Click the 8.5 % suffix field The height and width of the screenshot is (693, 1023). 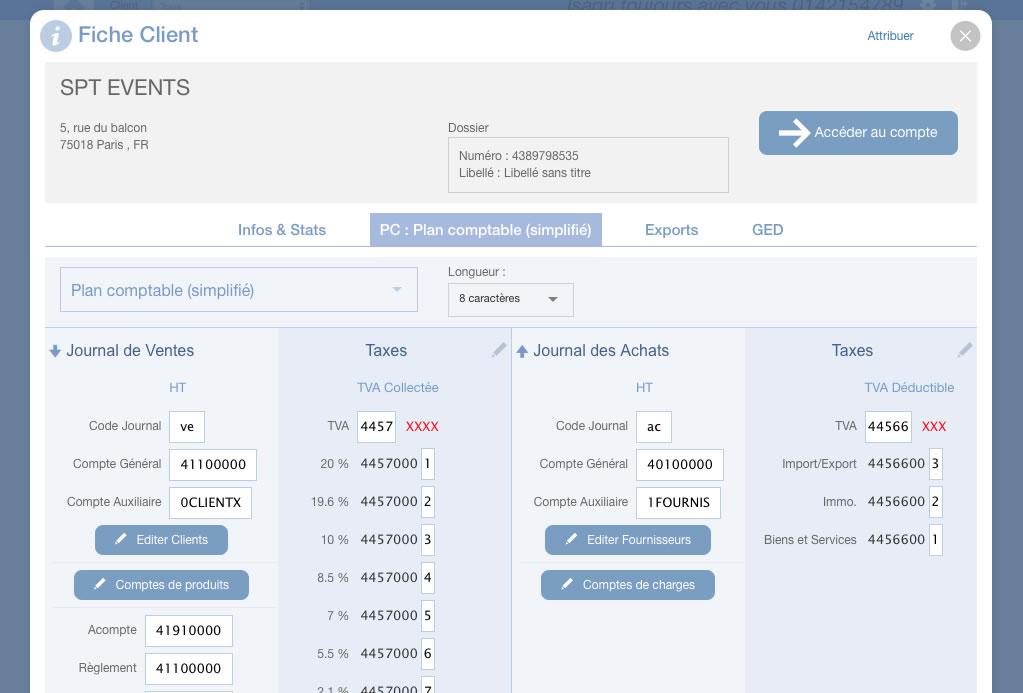coord(427,578)
